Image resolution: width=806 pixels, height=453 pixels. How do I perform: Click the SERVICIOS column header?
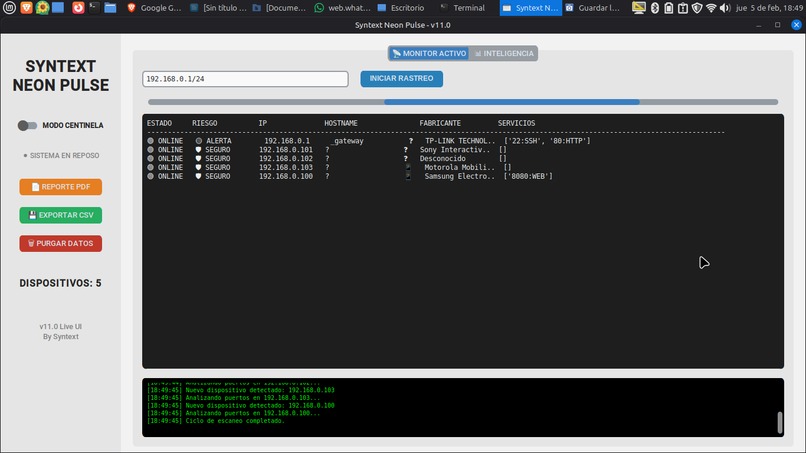click(x=516, y=123)
